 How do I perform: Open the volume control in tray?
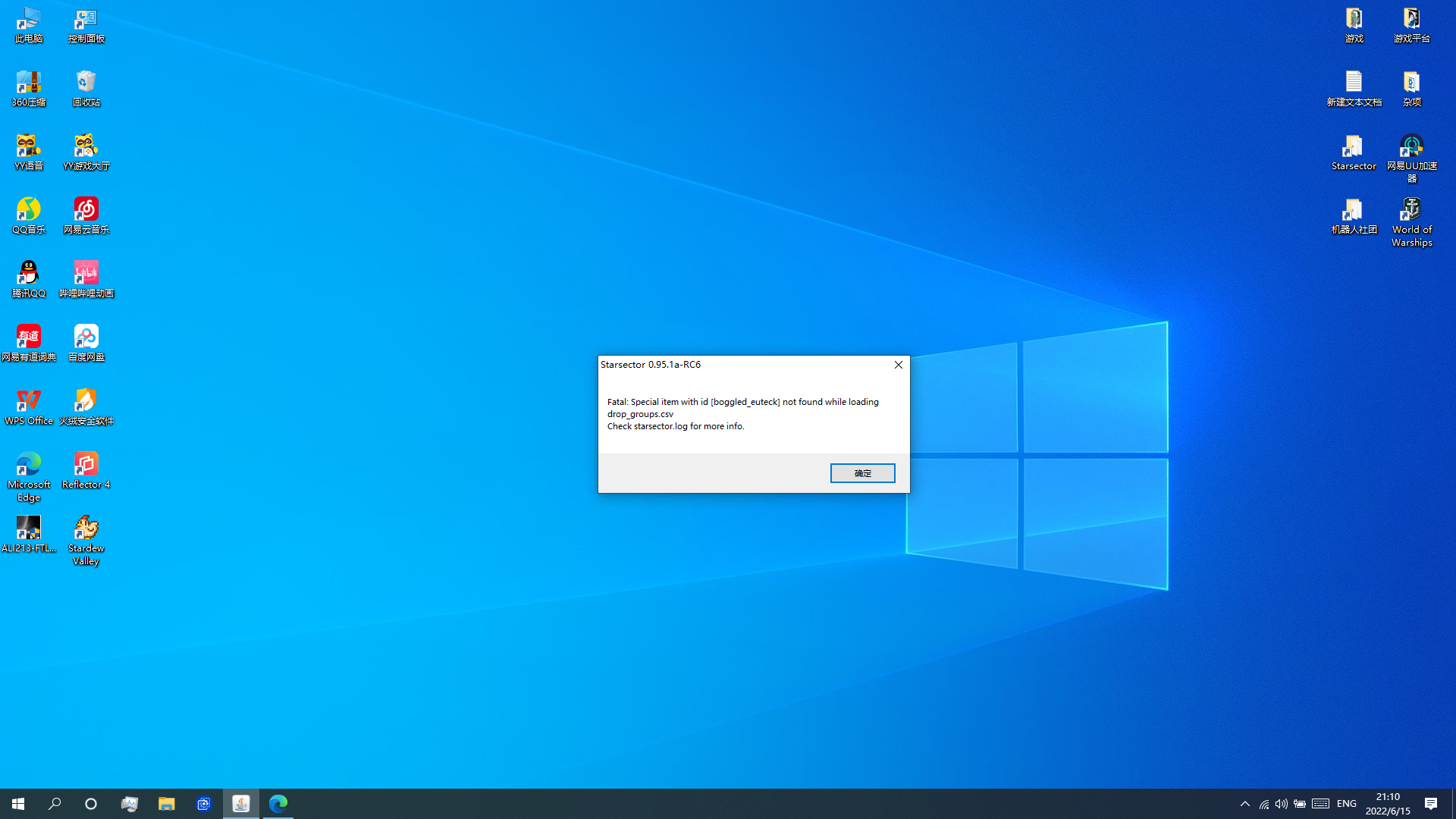click(x=1281, y=804)
